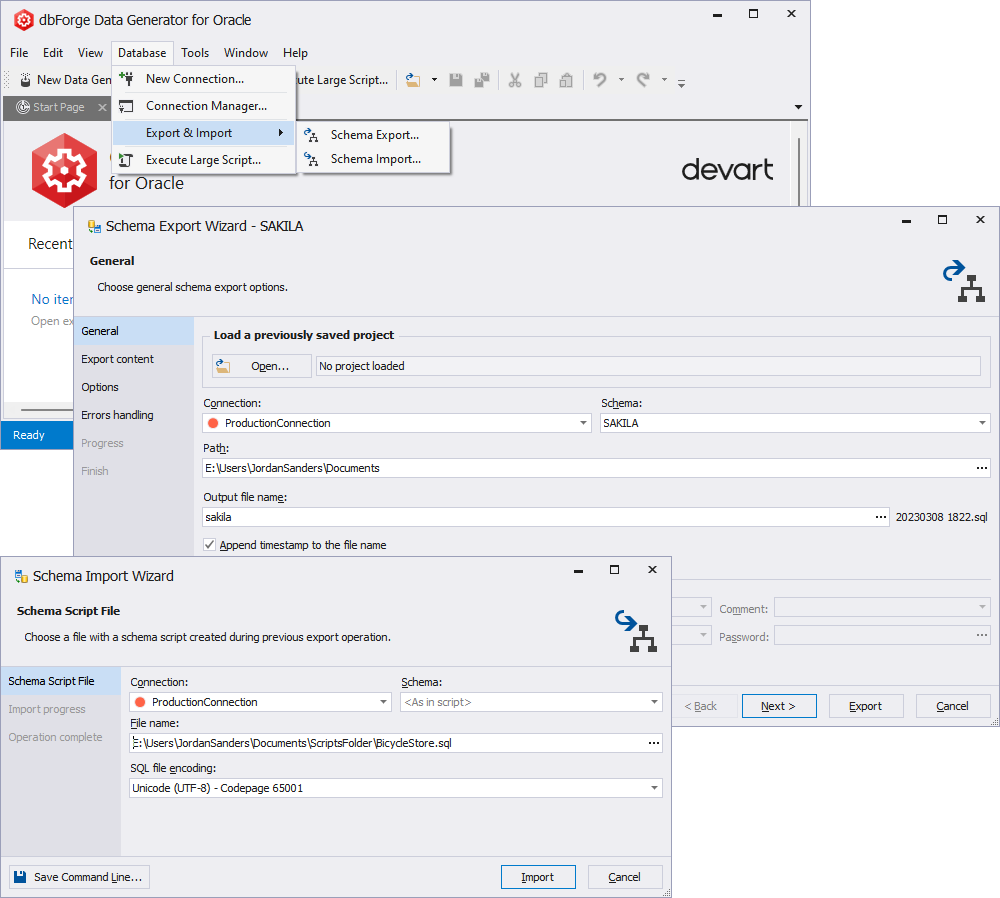Expand the SQL file encoding dropdown

(x=654, y=788)
